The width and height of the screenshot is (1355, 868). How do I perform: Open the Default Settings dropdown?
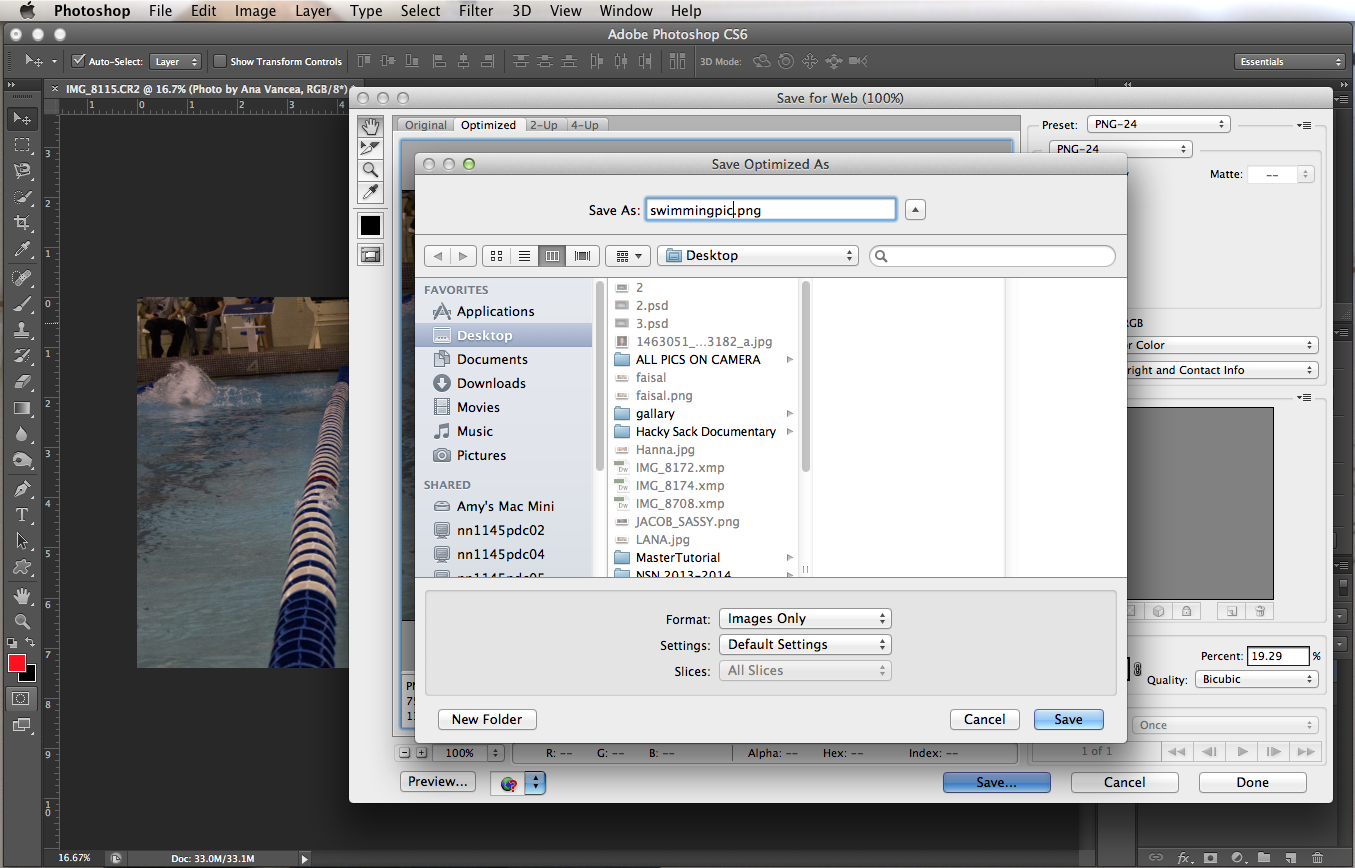[805, 645]
